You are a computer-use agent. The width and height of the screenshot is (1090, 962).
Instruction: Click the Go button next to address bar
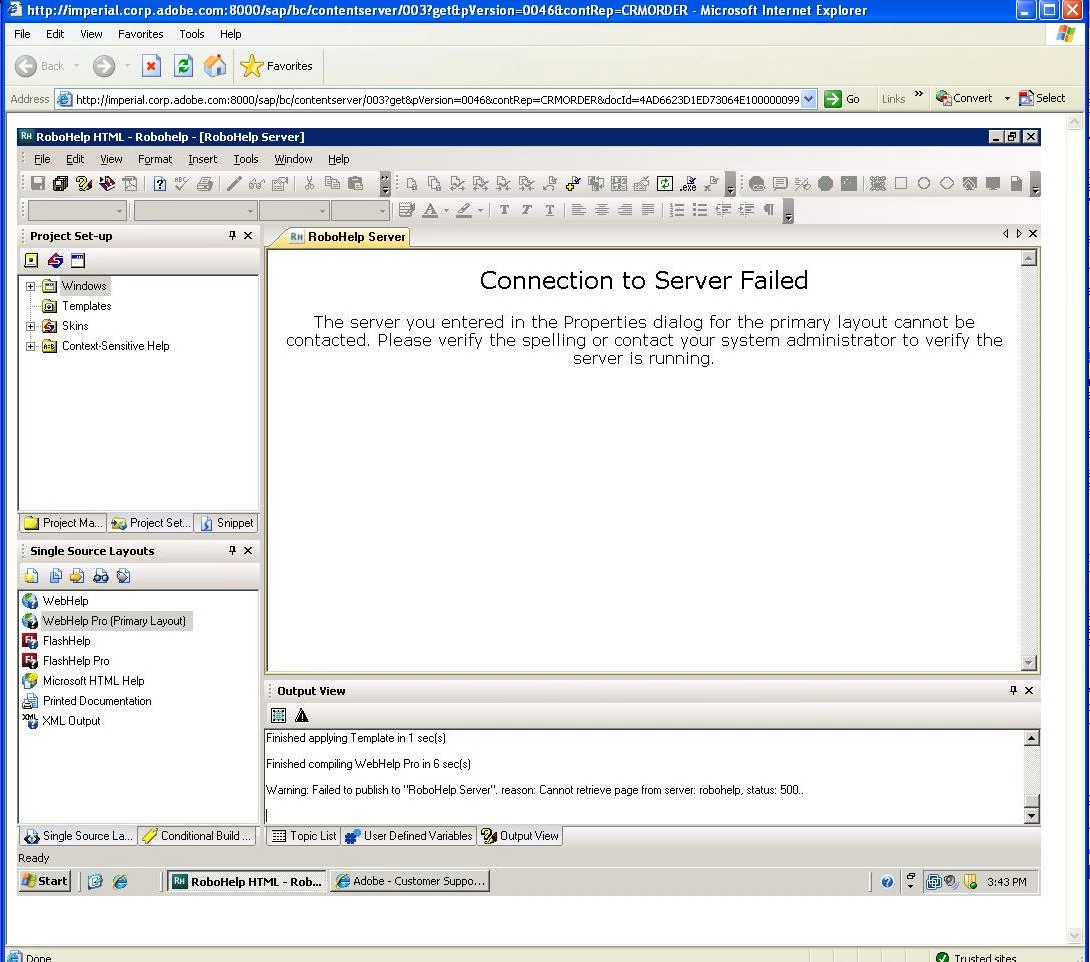coord(843,99)
